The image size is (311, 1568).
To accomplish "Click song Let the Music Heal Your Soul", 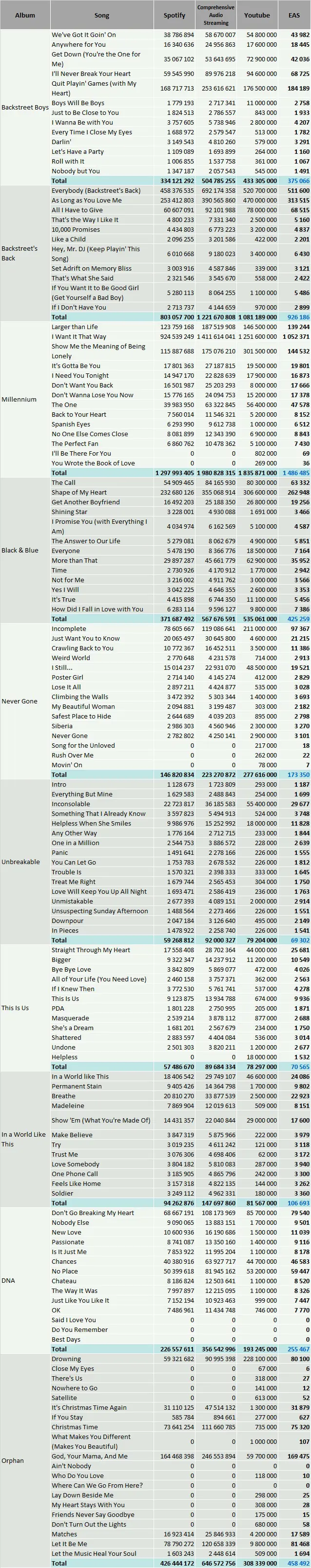I will pyautogui.click(x=94, y=1553).
